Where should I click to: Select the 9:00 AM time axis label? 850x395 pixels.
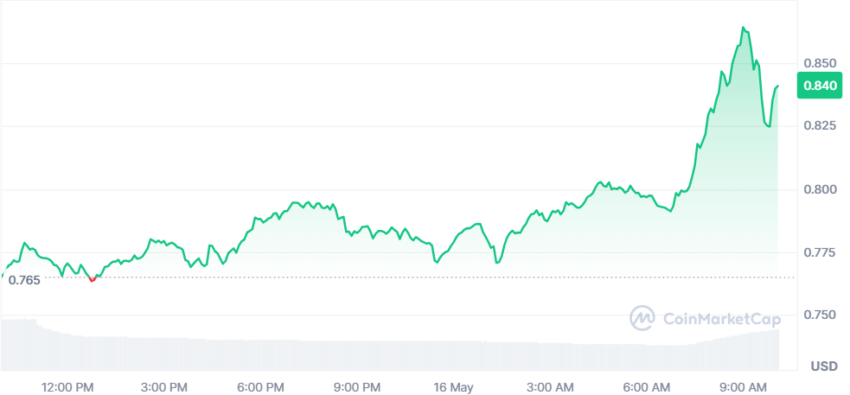click(741, 387)
